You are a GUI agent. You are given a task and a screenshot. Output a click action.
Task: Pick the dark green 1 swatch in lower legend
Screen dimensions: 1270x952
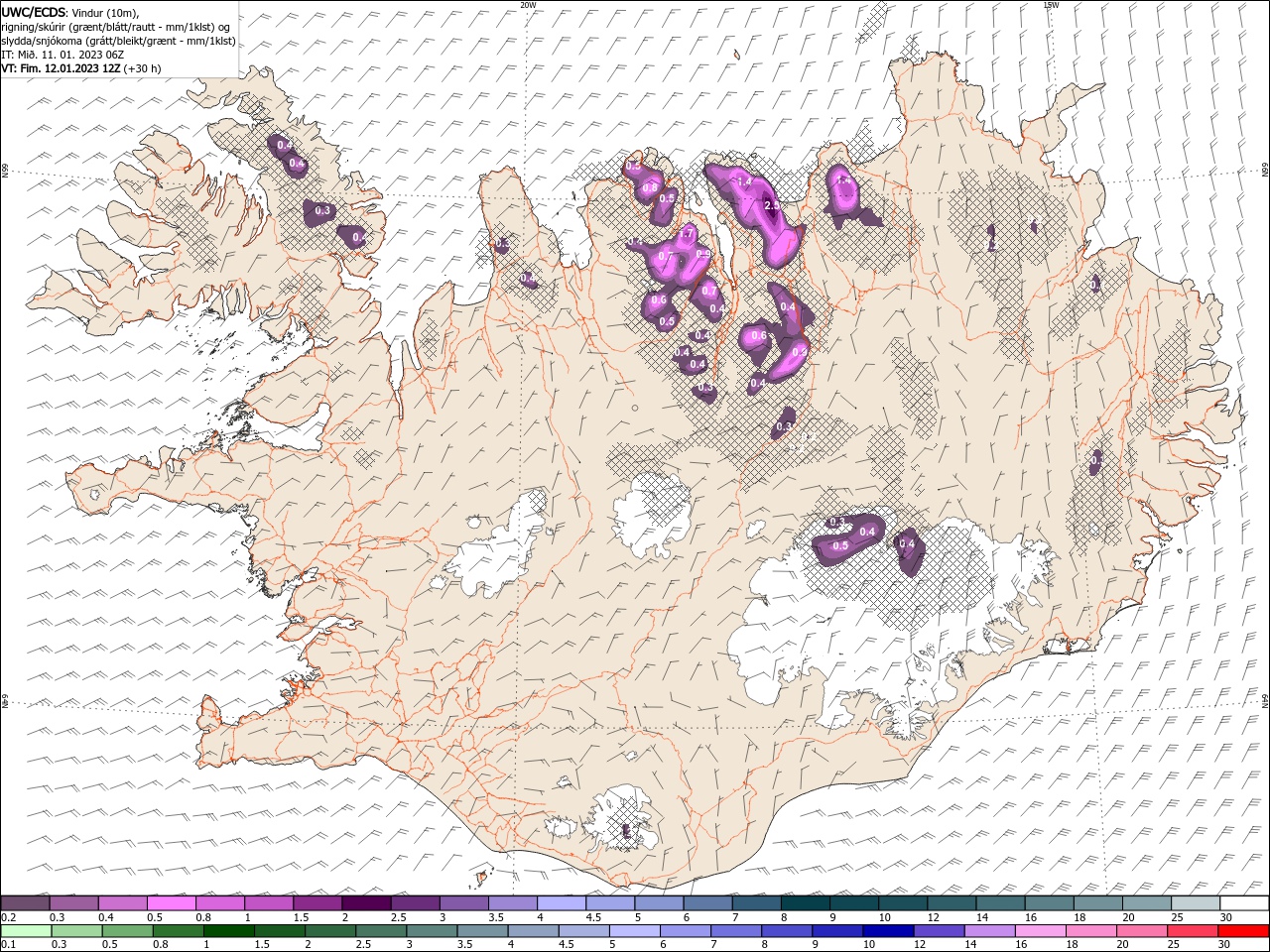point(229,931)
